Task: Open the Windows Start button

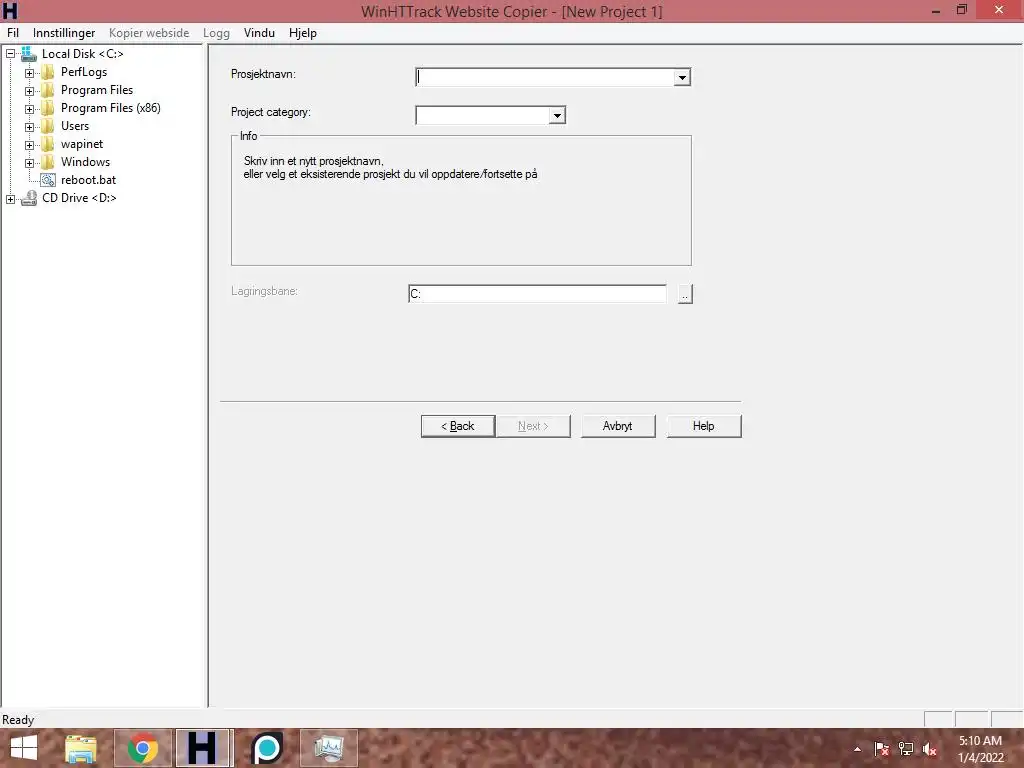Action: point(24,748)
